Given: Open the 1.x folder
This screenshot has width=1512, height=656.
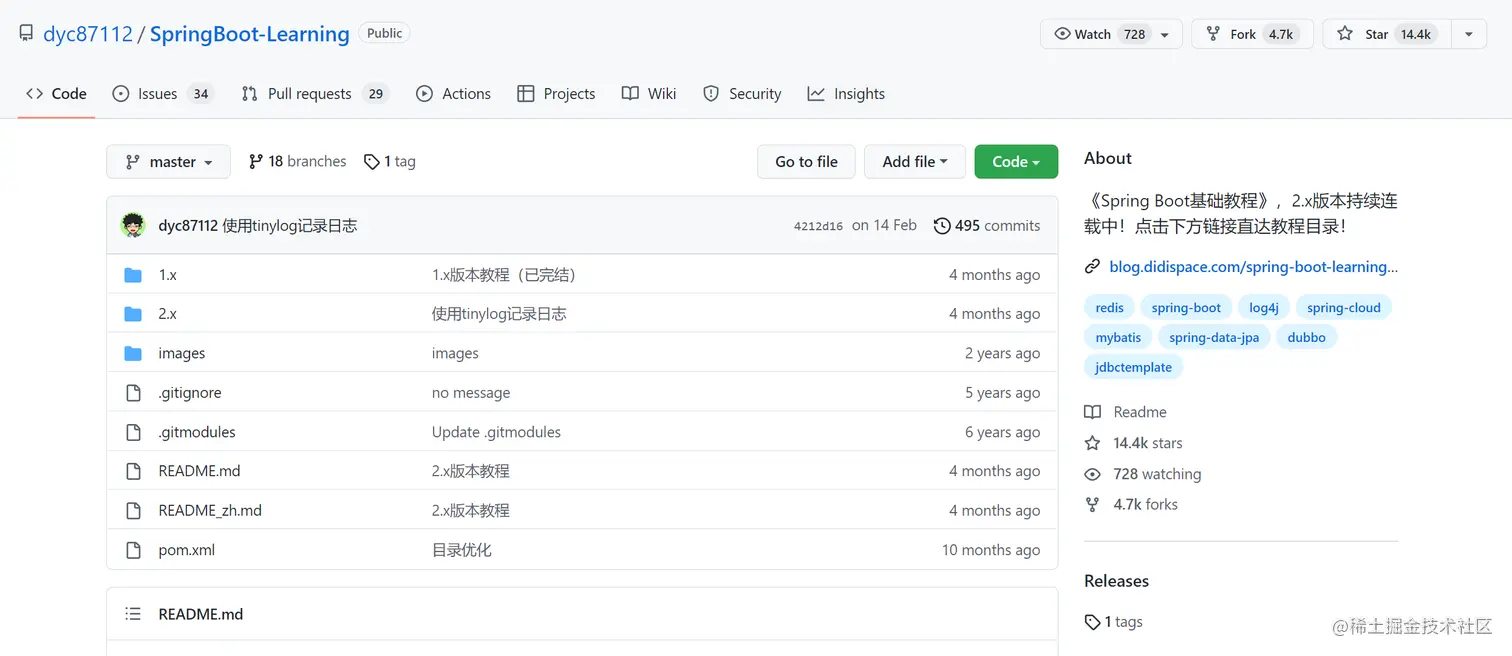Looking at the screenshot, I should [167, 275].
